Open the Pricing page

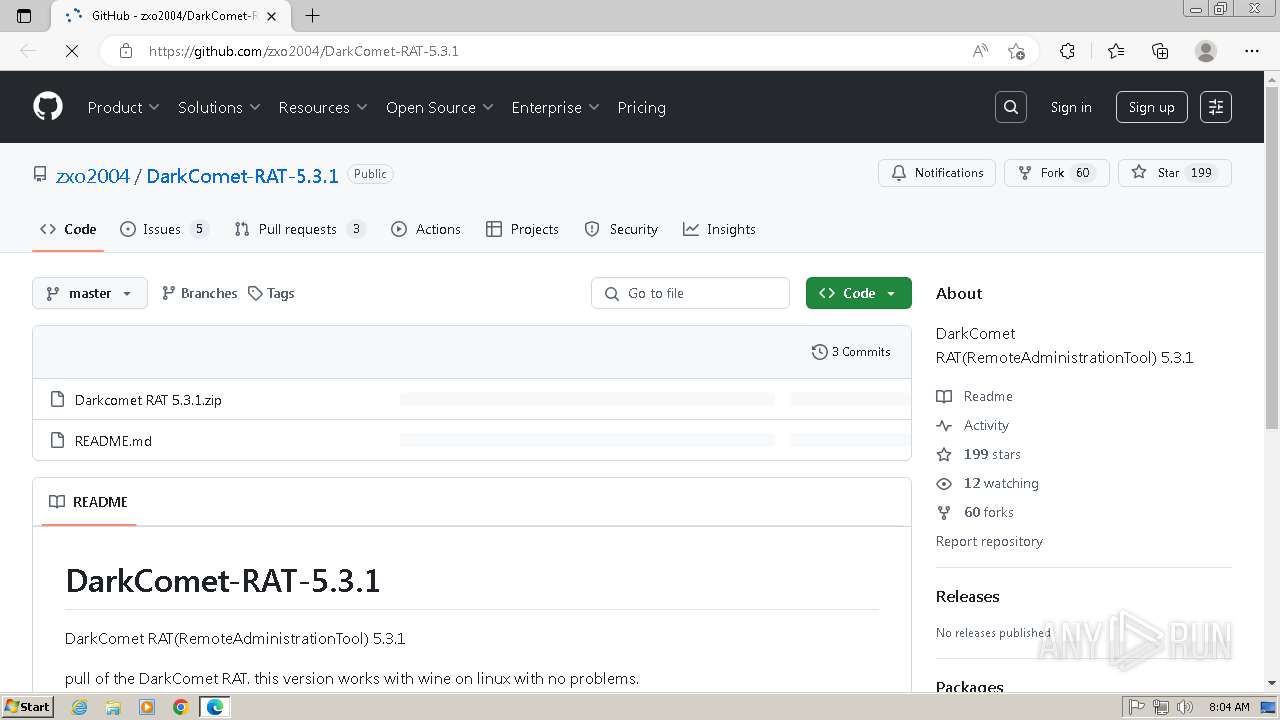click(x=641, y=107)
